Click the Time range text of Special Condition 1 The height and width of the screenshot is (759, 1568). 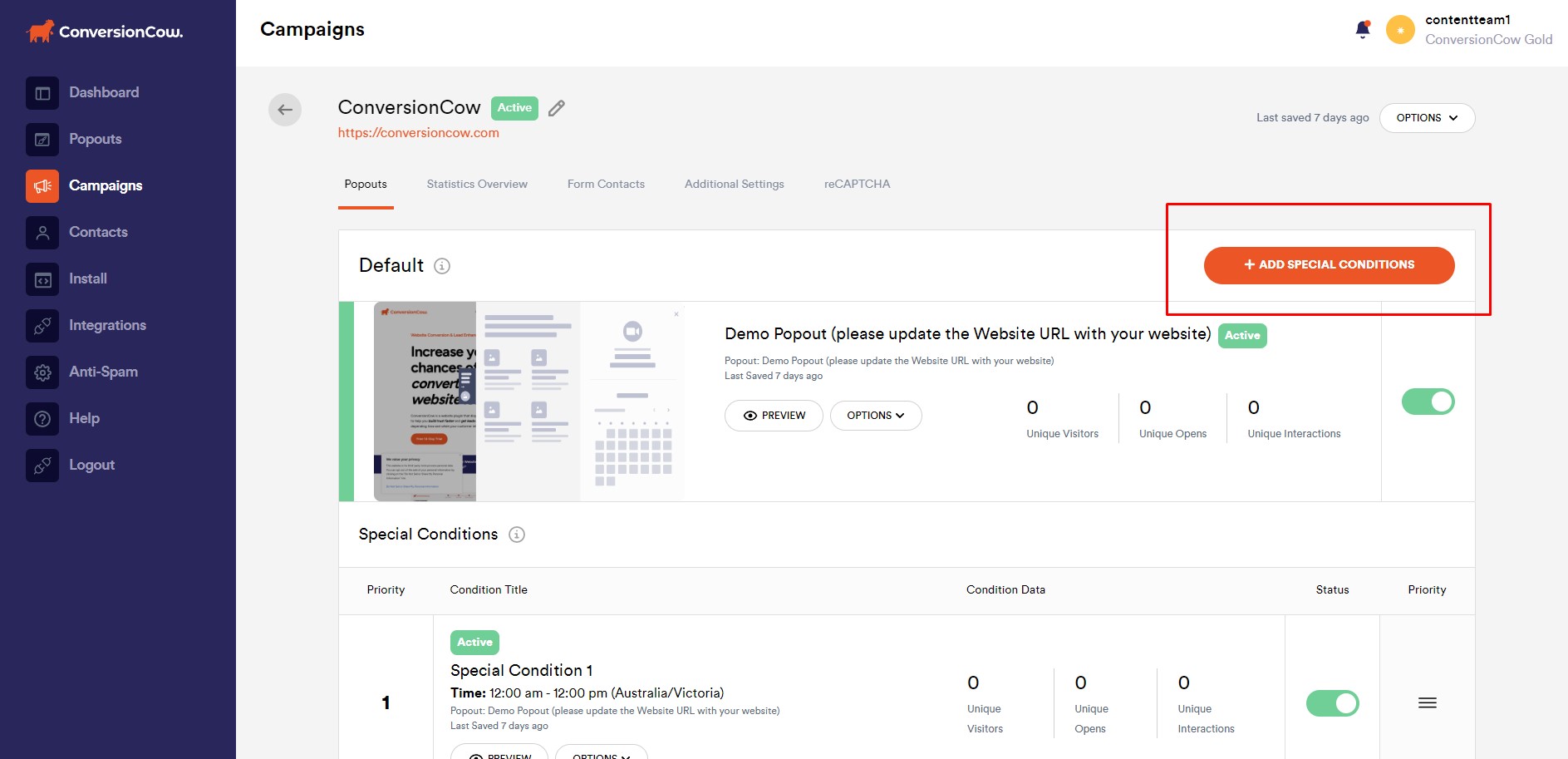[x=587, y=693]
